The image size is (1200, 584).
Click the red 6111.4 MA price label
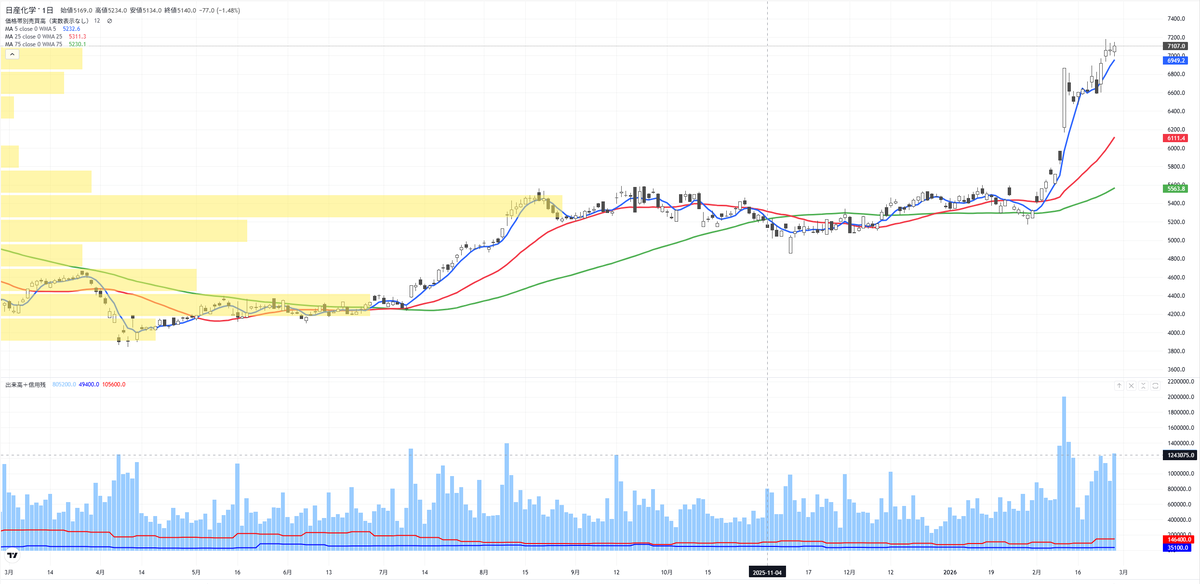click(1176, 138)
